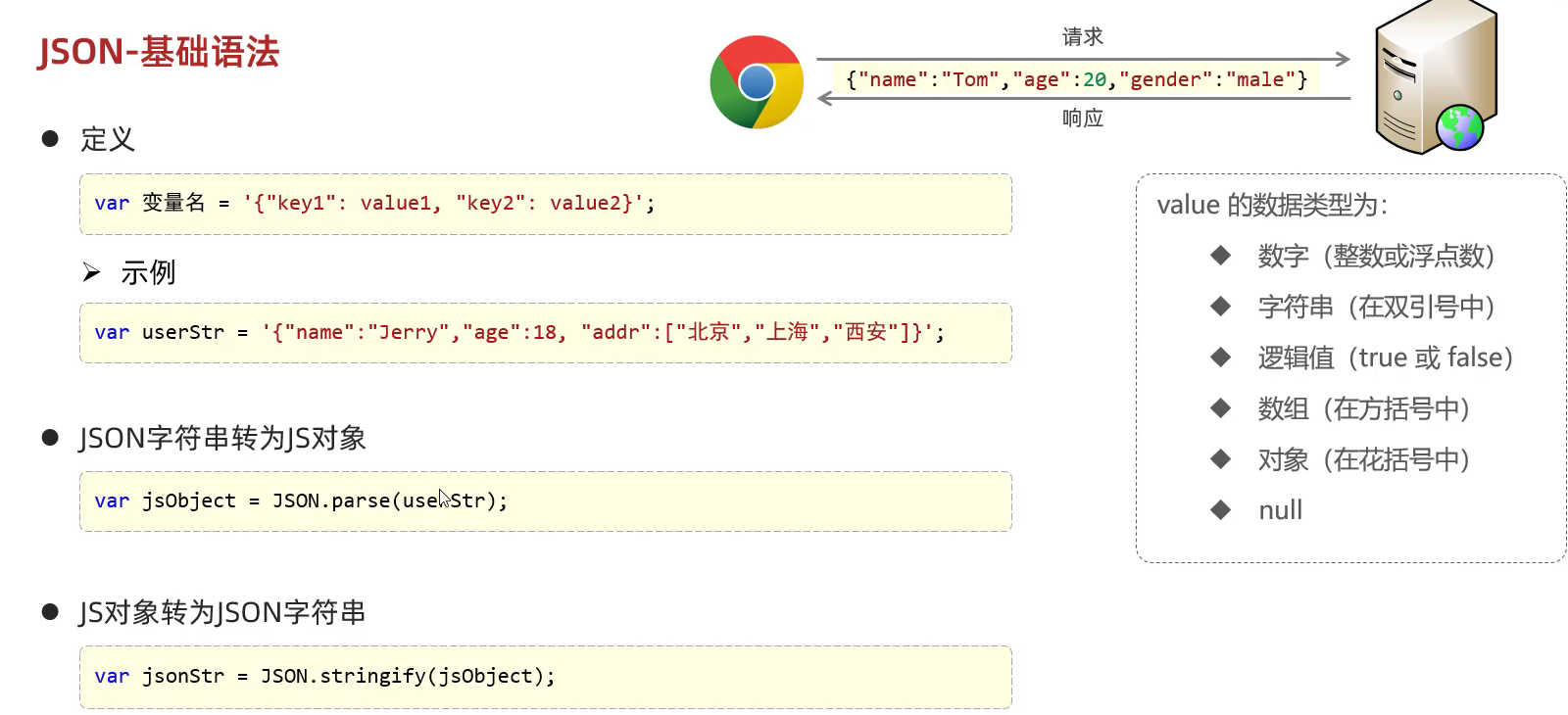This screenshot has width=1568, height=715.
Task: Click the var 变量名 definition code box
Action: (545, 204)
